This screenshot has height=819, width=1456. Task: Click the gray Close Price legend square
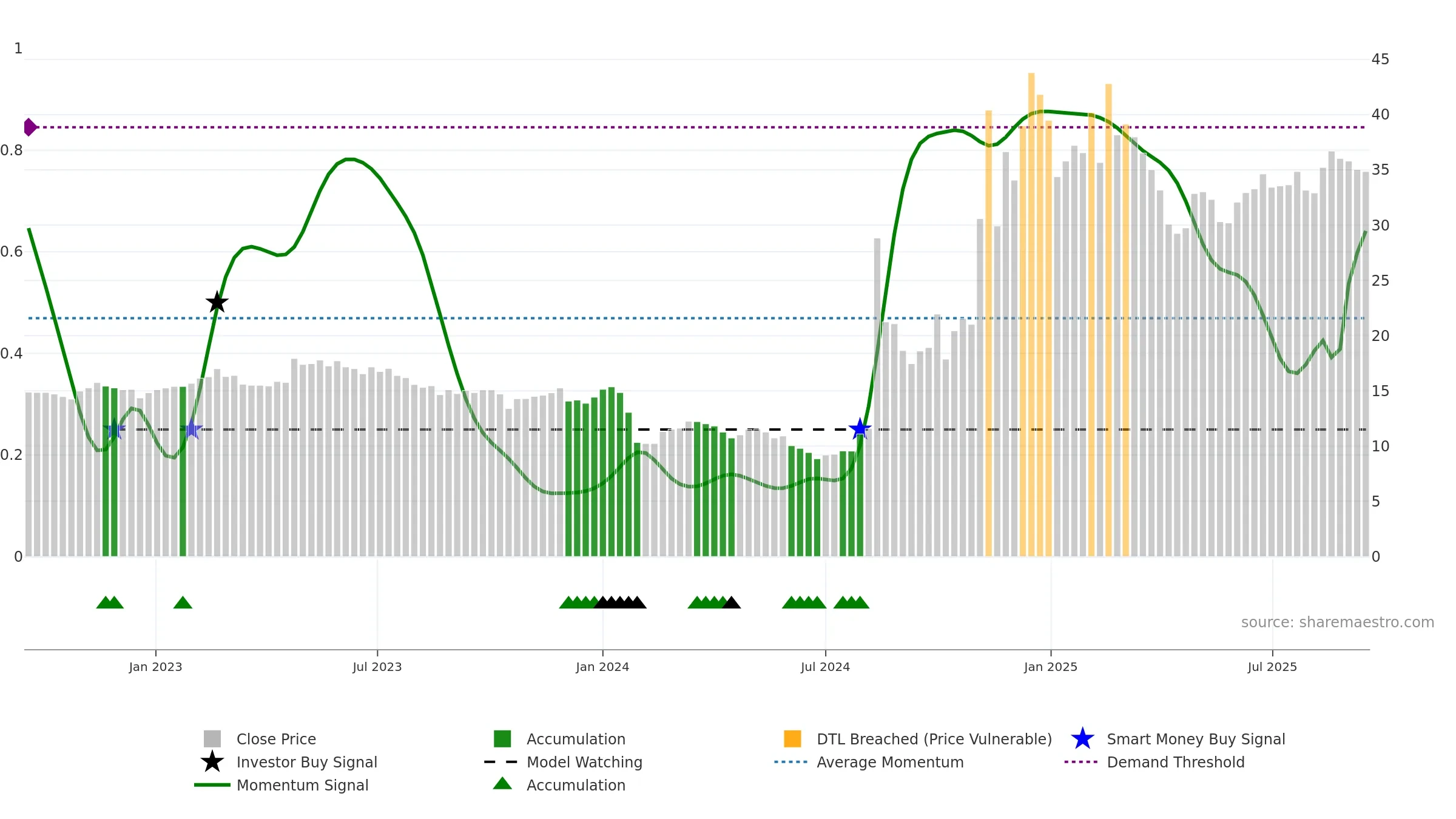[x=212, y=739]
